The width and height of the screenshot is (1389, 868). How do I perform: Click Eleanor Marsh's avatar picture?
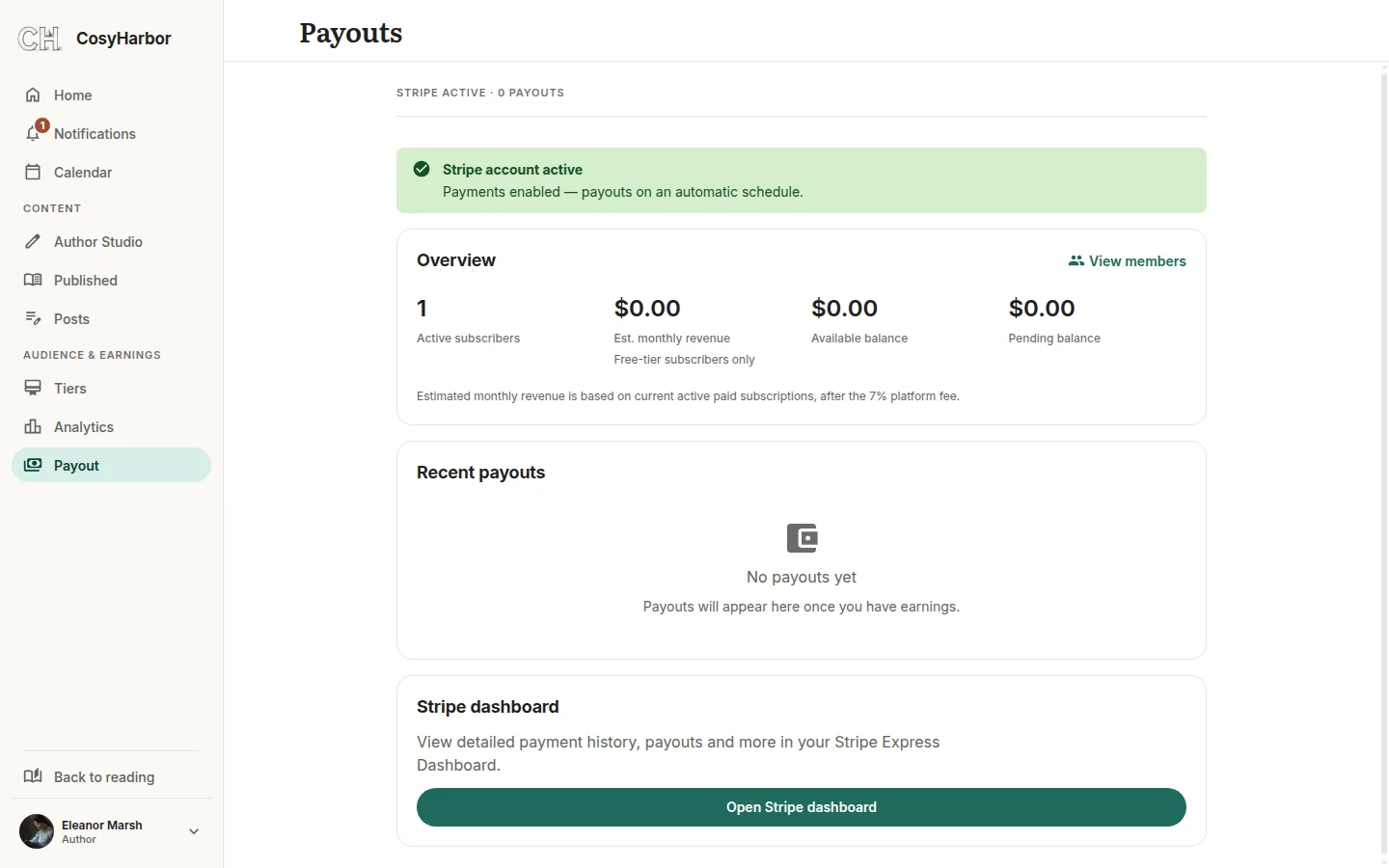pyautogui.click(x=37, y=831)
